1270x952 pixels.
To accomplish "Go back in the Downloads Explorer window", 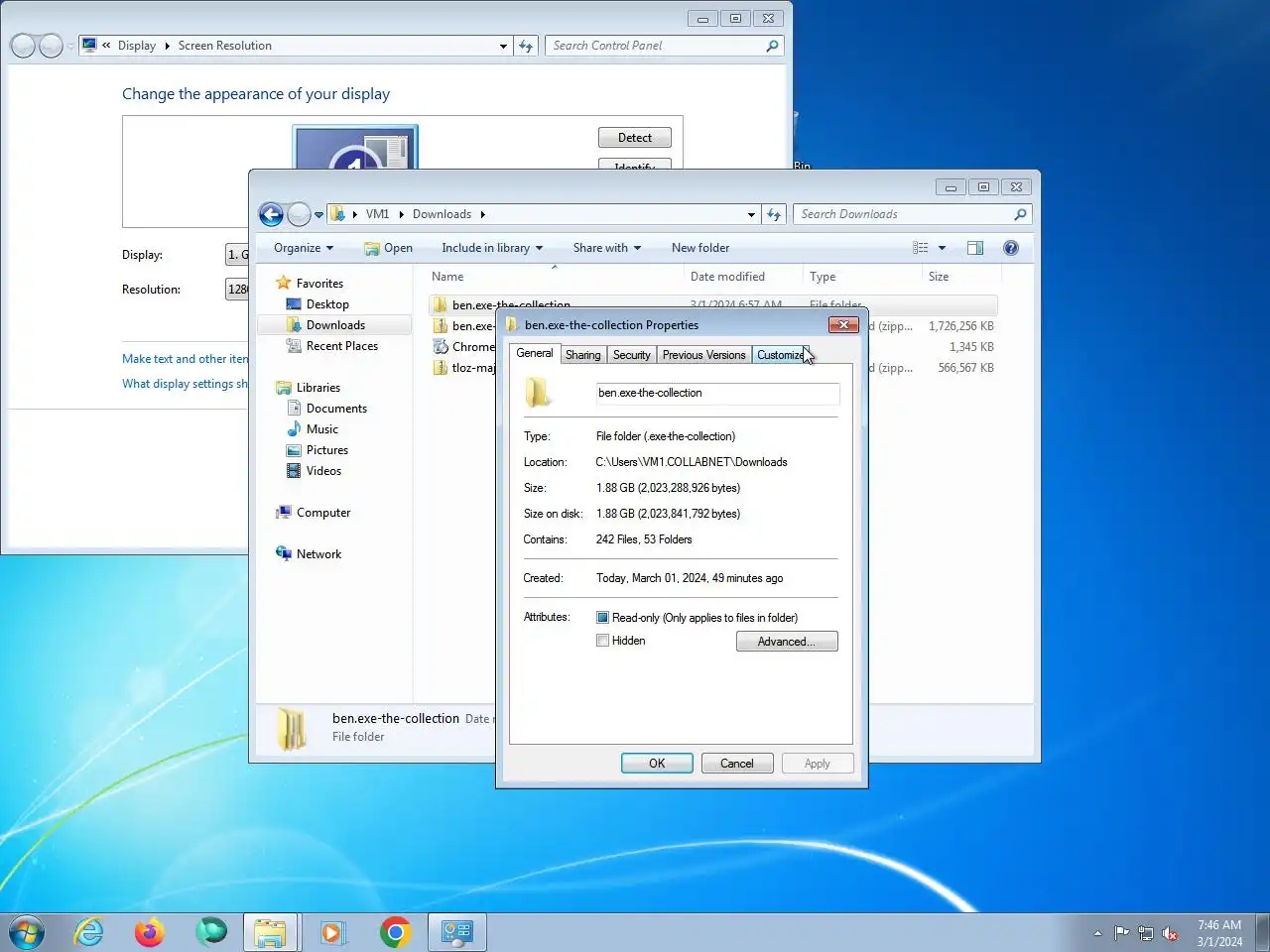I will pos(271,214).
